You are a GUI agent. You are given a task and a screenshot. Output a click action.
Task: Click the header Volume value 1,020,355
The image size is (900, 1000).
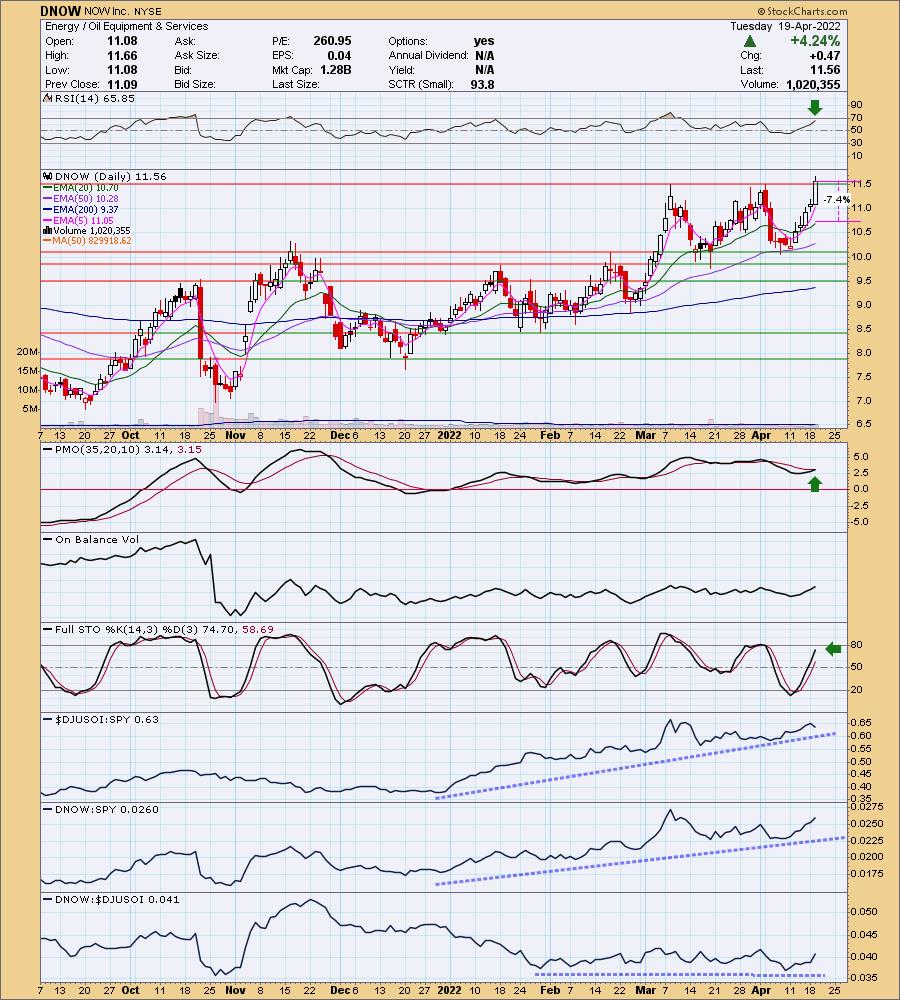(x=813, y=84)
